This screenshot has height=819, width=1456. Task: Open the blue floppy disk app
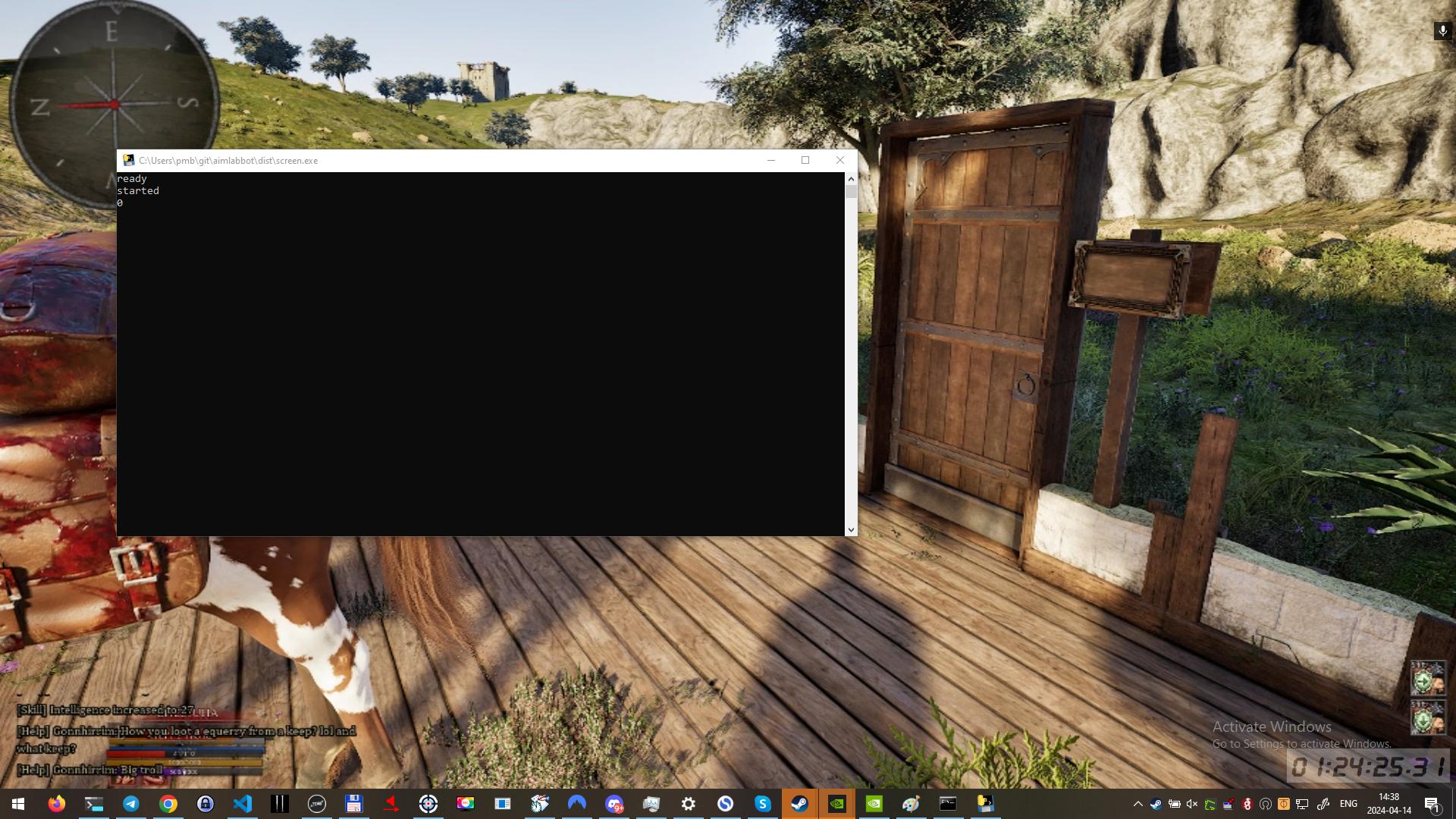353,804
